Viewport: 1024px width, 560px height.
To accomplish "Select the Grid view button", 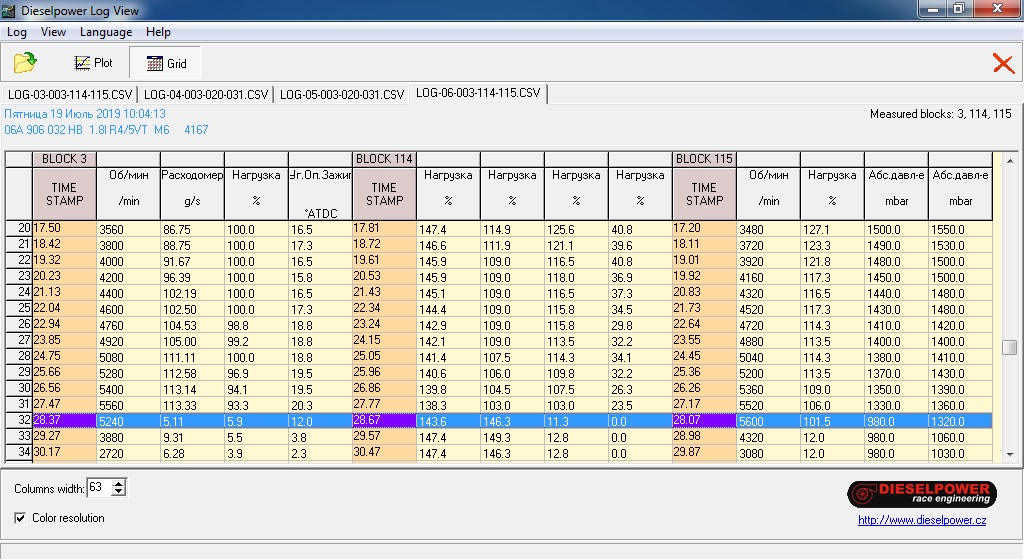I will pos(166,63).
